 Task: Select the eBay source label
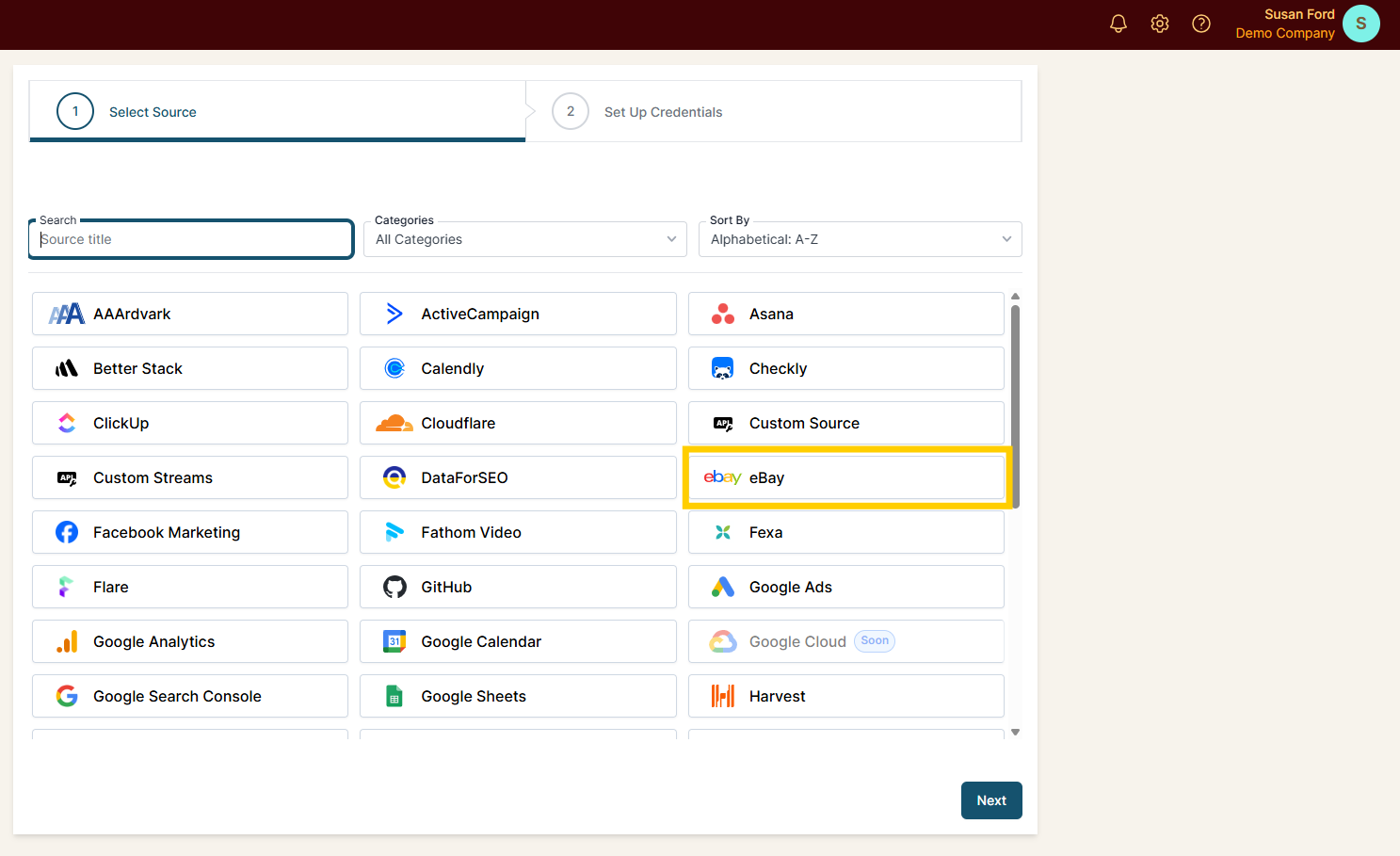[766, 477]
